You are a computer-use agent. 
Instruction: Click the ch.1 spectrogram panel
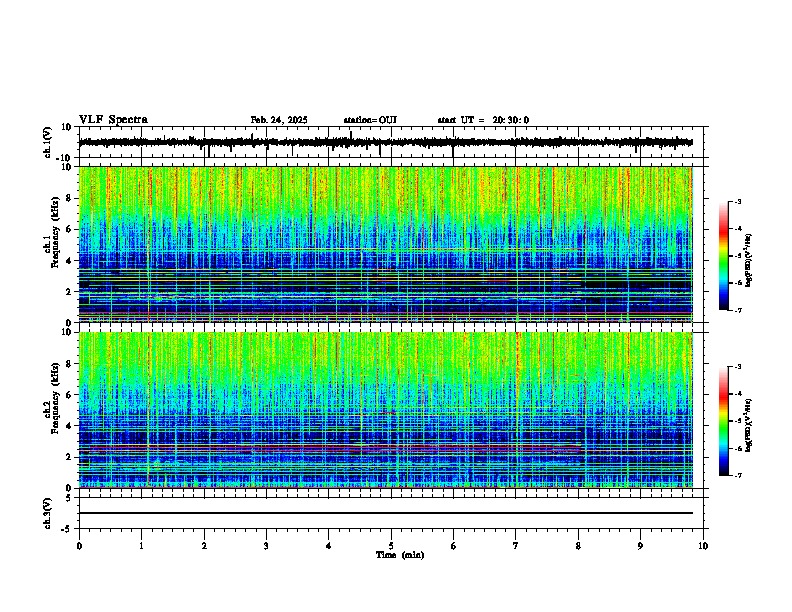[x=386, y=244]
